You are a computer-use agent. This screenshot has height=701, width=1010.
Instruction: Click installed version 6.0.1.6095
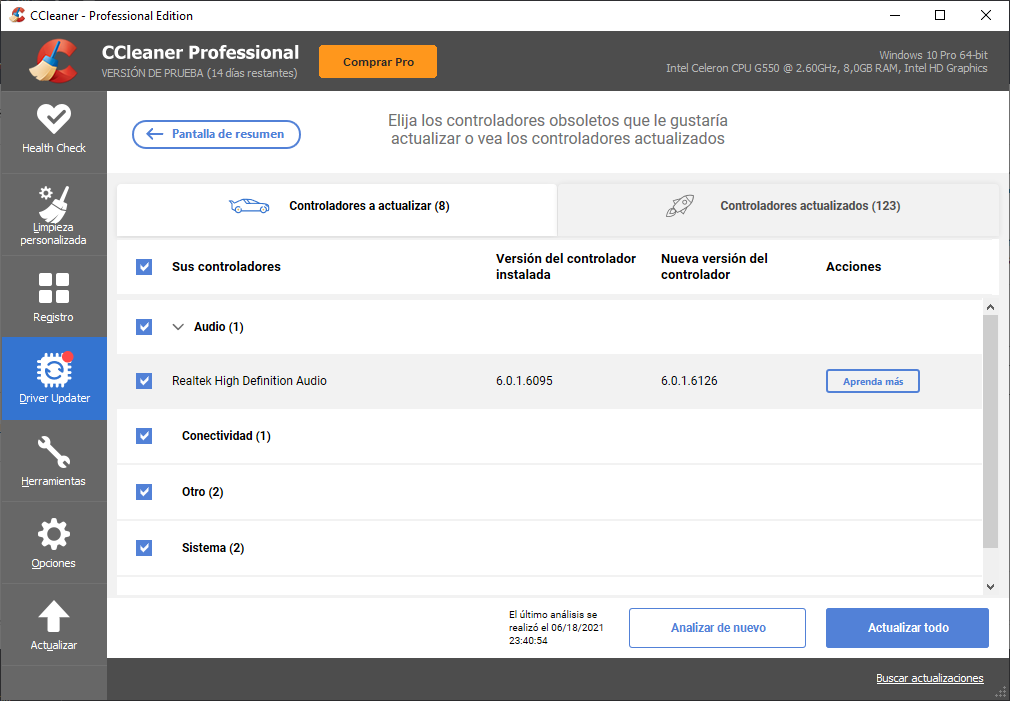click(x=524, y=381)
